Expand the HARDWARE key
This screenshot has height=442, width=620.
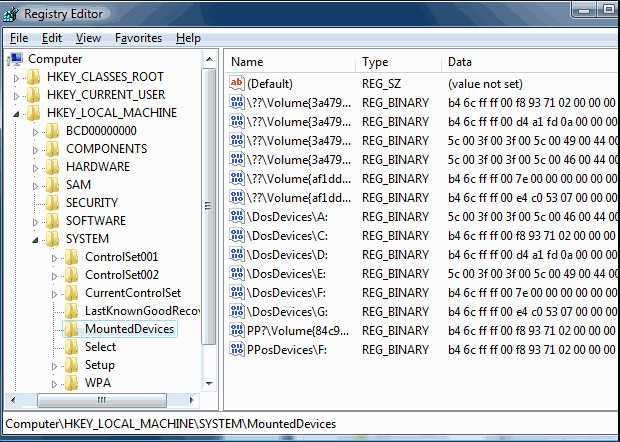pos(35,168)
